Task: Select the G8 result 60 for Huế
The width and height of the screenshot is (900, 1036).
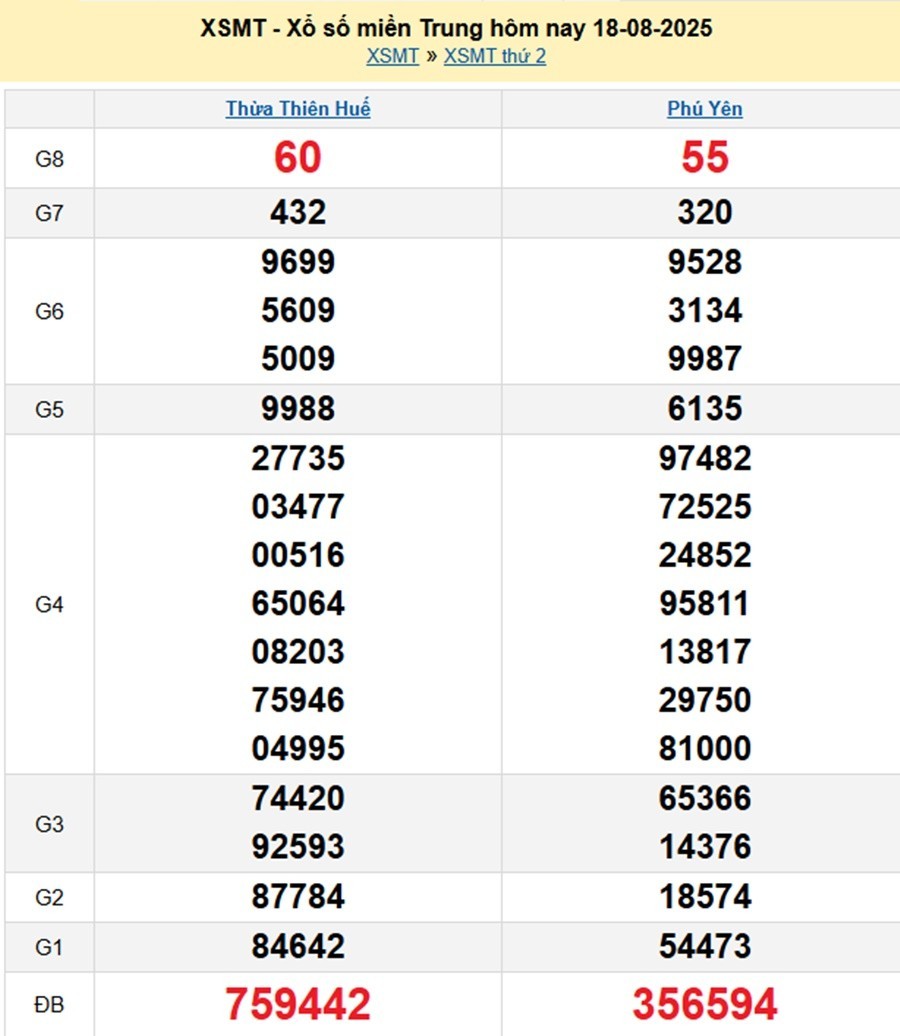Action: (298, 158)
